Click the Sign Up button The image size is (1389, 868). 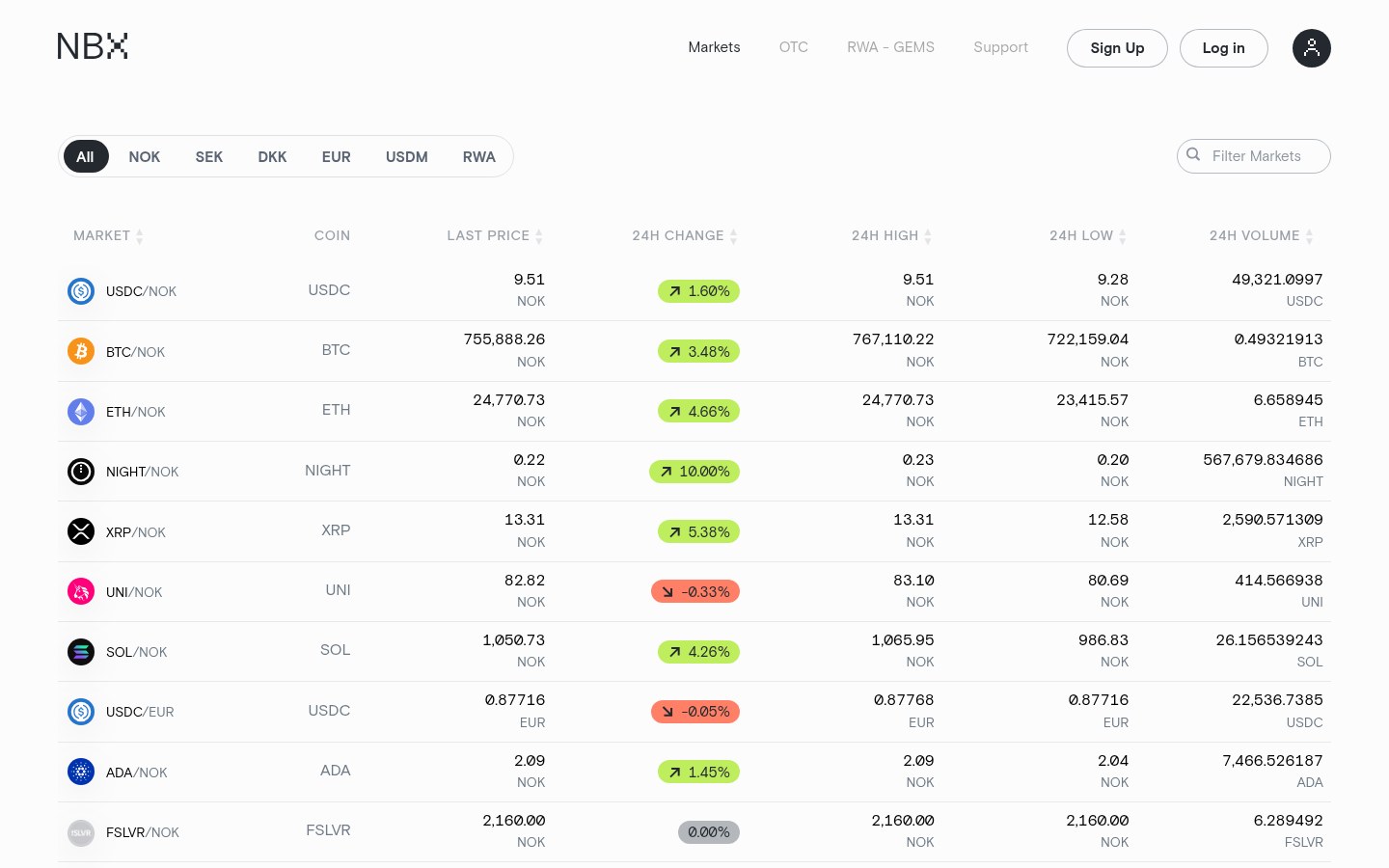point(1117,48)
